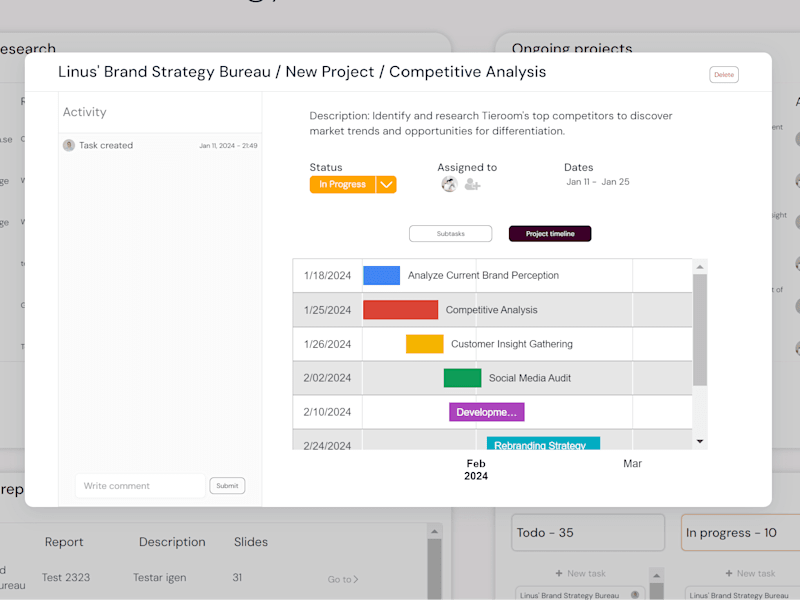Click the timeline vertical scrollbar thumb
Viewport: 800px width, 600px height.
(x=700, y=330)
